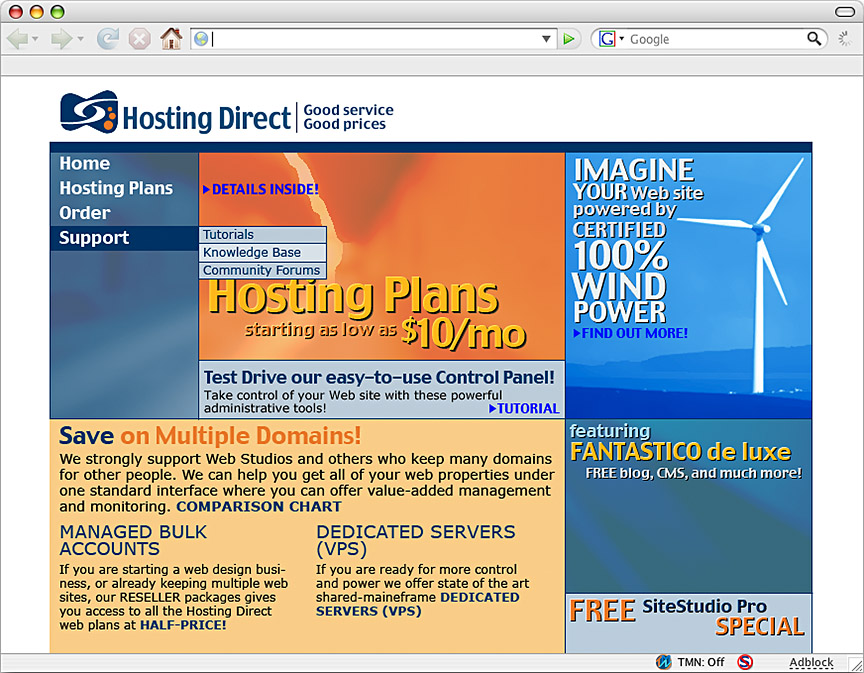
Task: Open the Forward history dropdown arrow
Action: pyautogui.click(x=80, y=39)
